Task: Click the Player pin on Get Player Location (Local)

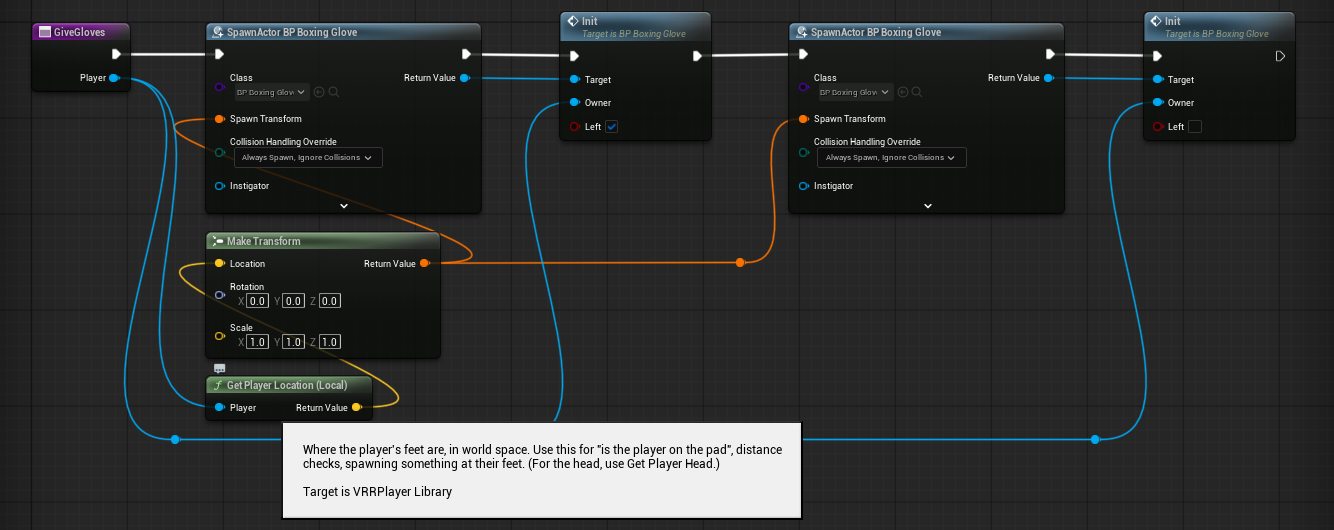Action: coord(220,408)
